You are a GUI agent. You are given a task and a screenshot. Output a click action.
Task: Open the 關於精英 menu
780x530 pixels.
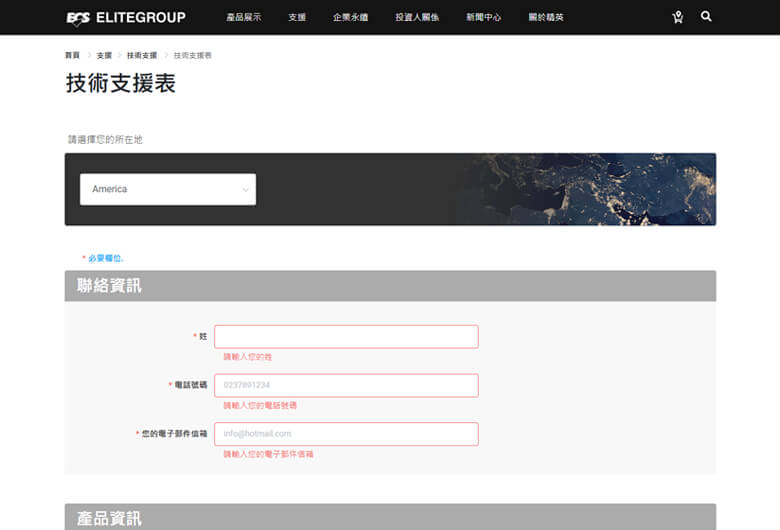click(x=546, y=17)
